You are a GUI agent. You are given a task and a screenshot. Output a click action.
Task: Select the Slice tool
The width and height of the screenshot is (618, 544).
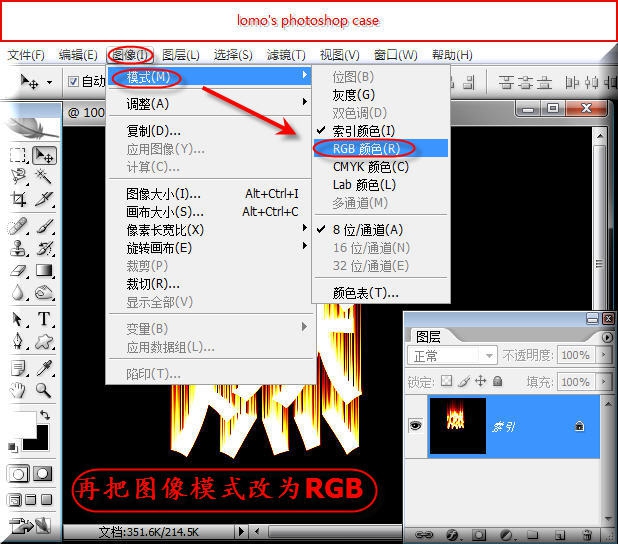click(x=44, y=199)
